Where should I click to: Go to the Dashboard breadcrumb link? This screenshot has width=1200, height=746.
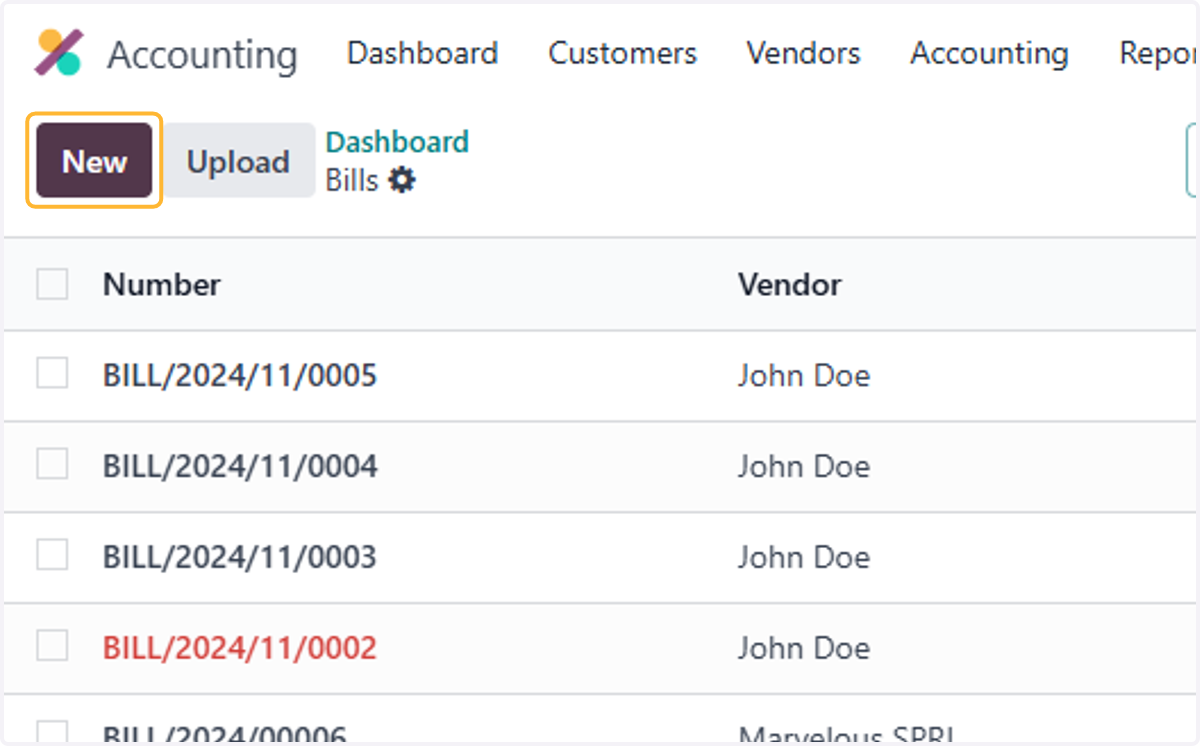397,142
